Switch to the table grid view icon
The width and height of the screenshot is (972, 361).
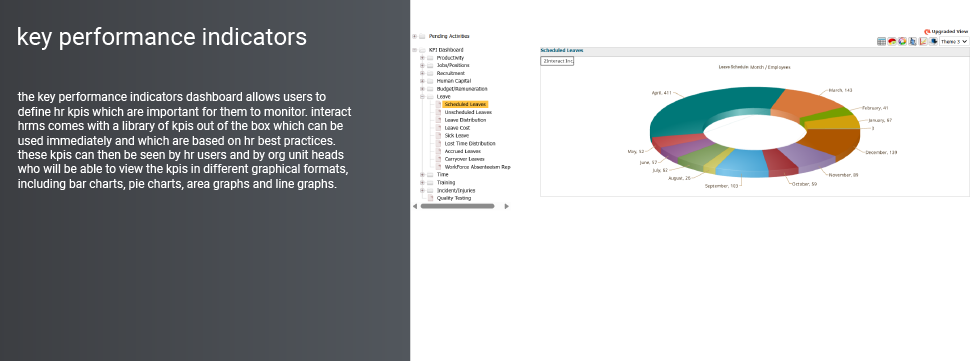point(881,42)
